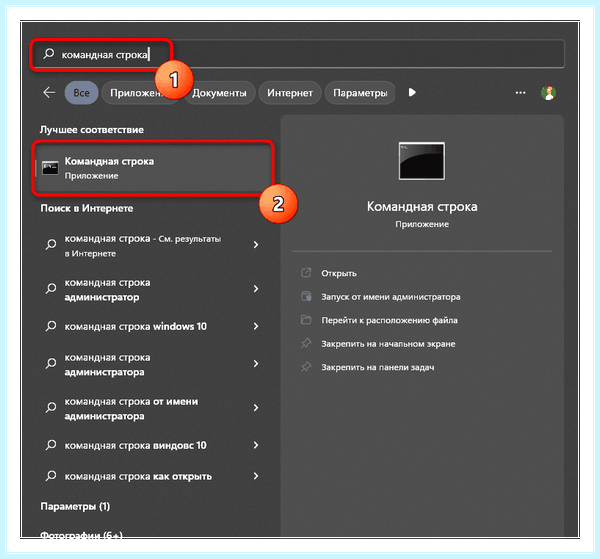This screenshot has height=559, width=600.
Task: Expand chevron for 'См. результаты в Интернете'
Action: [256, 244]
